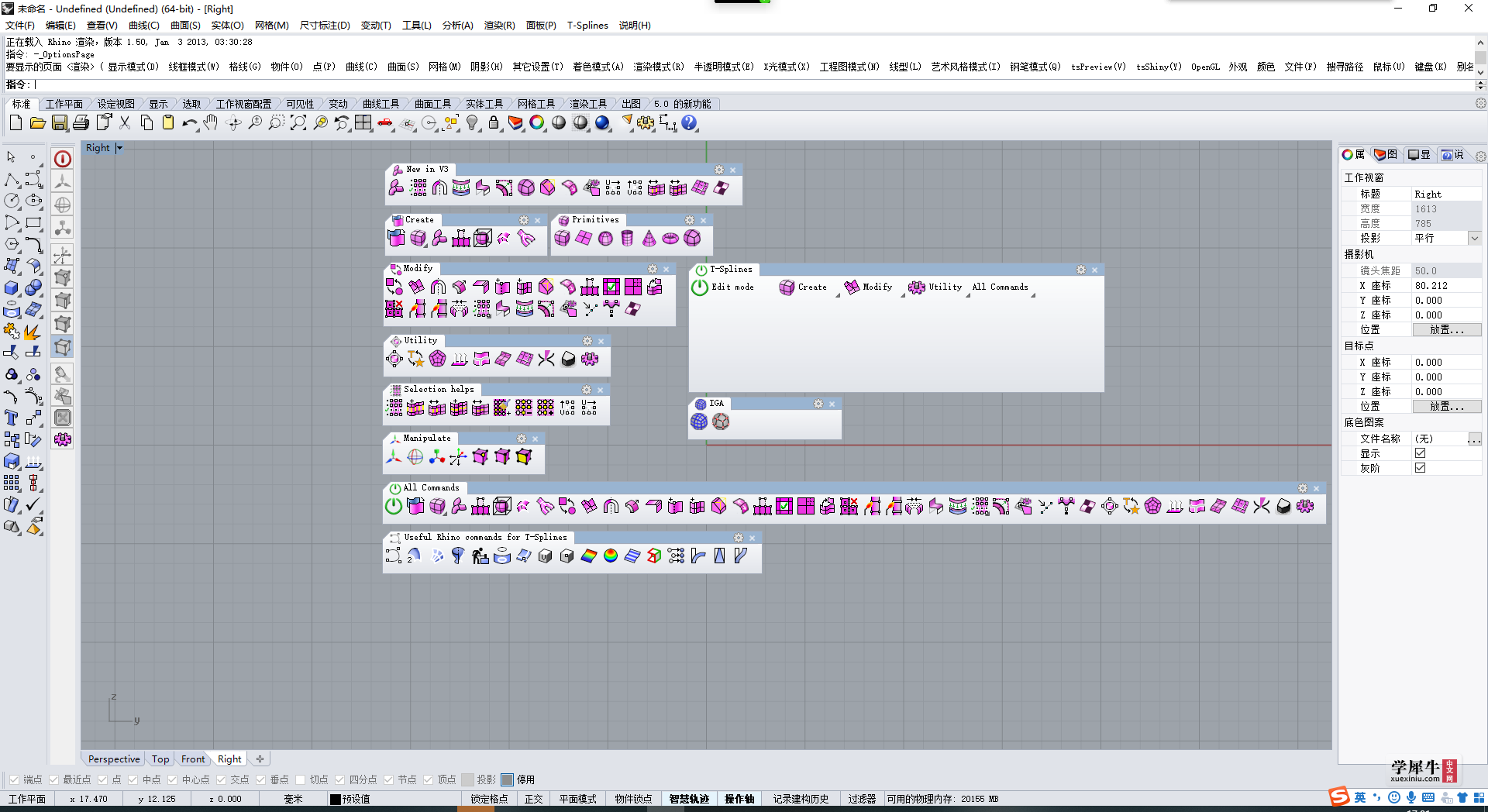
Task: Click the four-viewport layout icon
Action: pos(363,122)
